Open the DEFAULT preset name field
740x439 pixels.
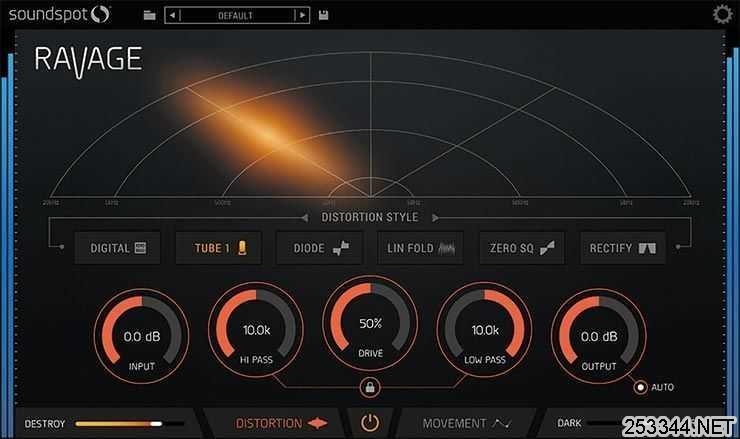[x=236, y=16]
